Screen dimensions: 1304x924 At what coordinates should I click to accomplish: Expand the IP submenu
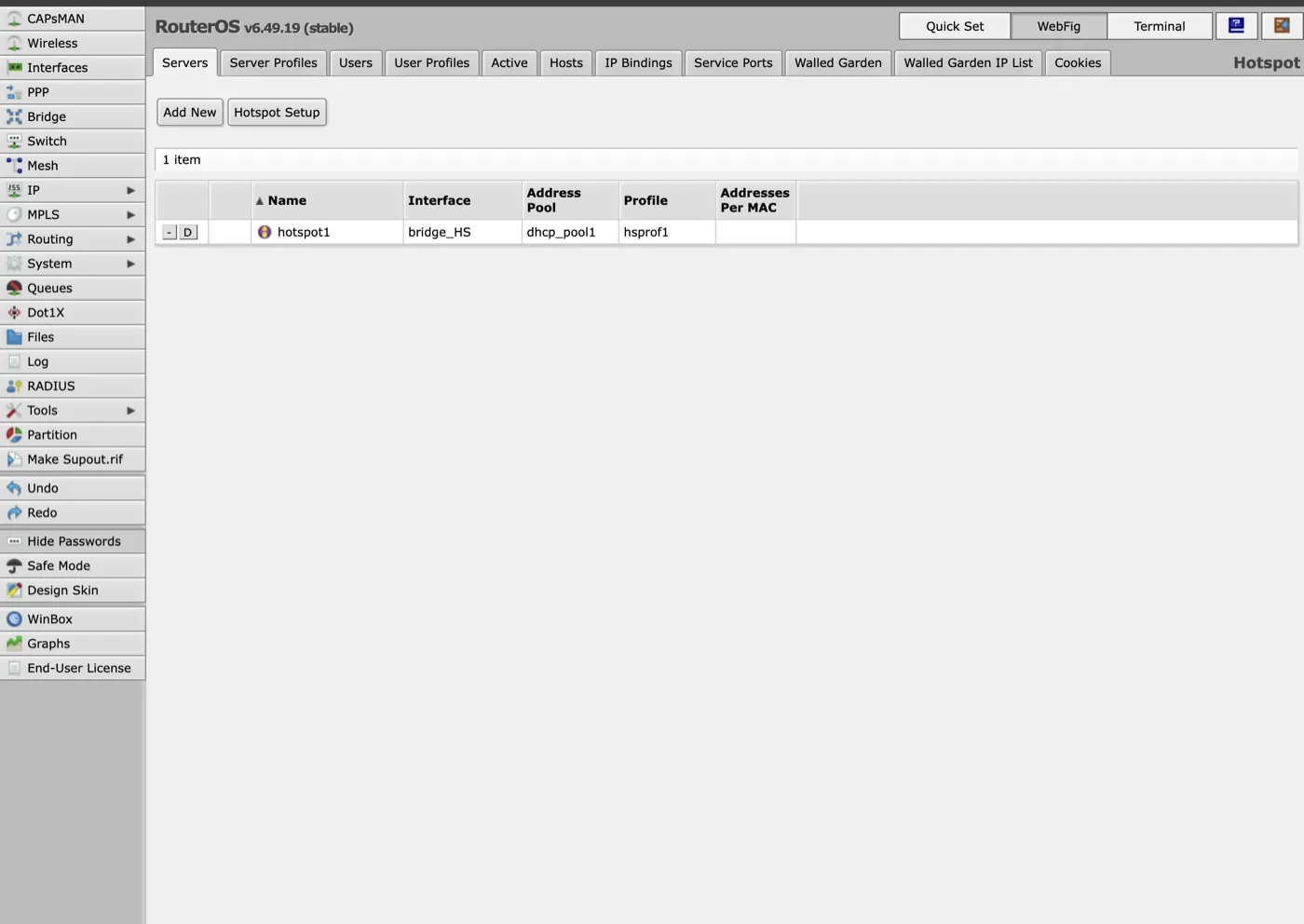pyautogui.click(x=73, y=190)
